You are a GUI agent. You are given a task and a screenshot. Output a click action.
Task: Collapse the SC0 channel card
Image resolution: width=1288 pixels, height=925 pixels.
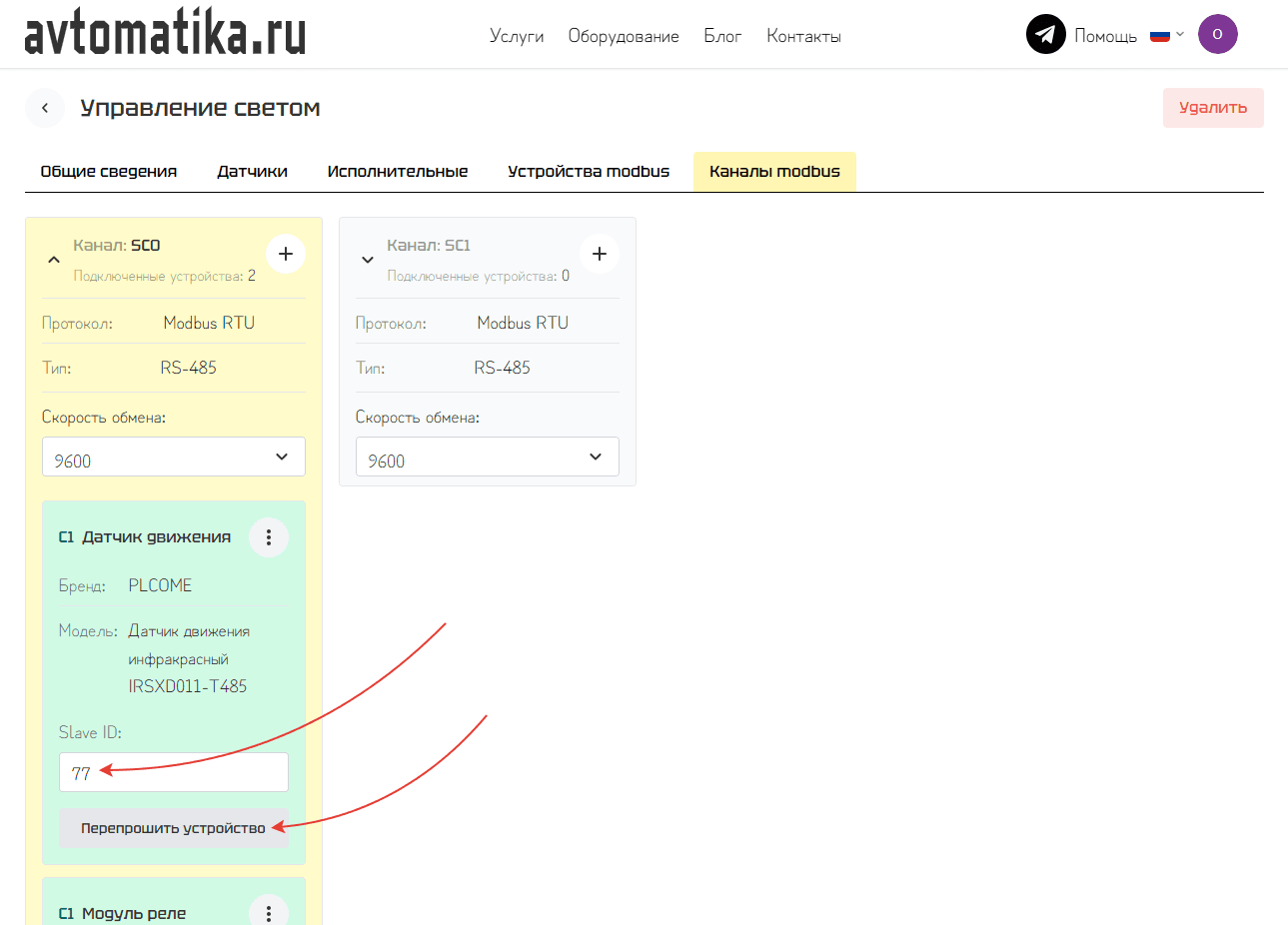tap(54, 260)
